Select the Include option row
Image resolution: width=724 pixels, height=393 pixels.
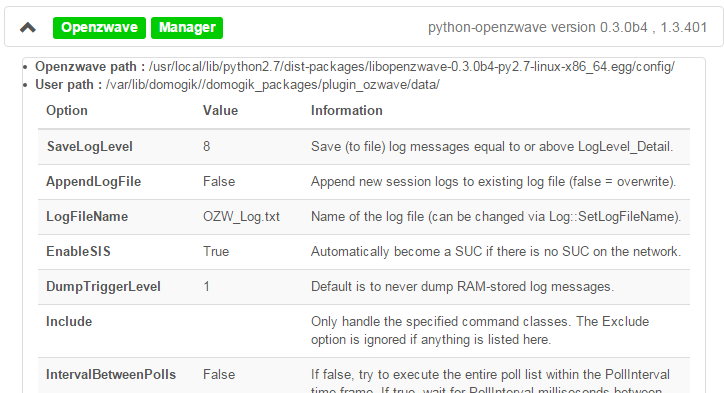[x=364, y=331]
